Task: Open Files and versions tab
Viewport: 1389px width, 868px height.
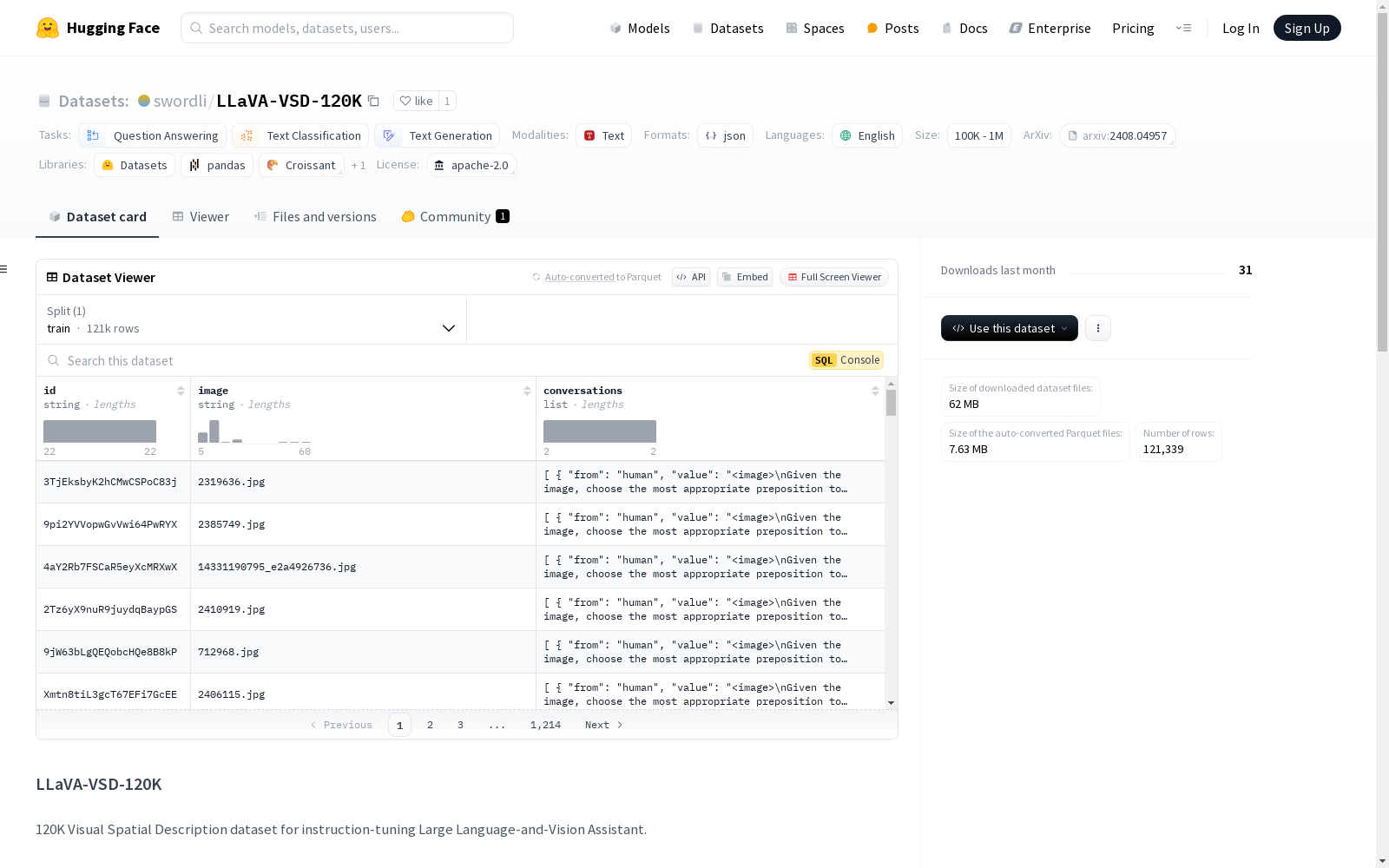Action: point(315,217)
